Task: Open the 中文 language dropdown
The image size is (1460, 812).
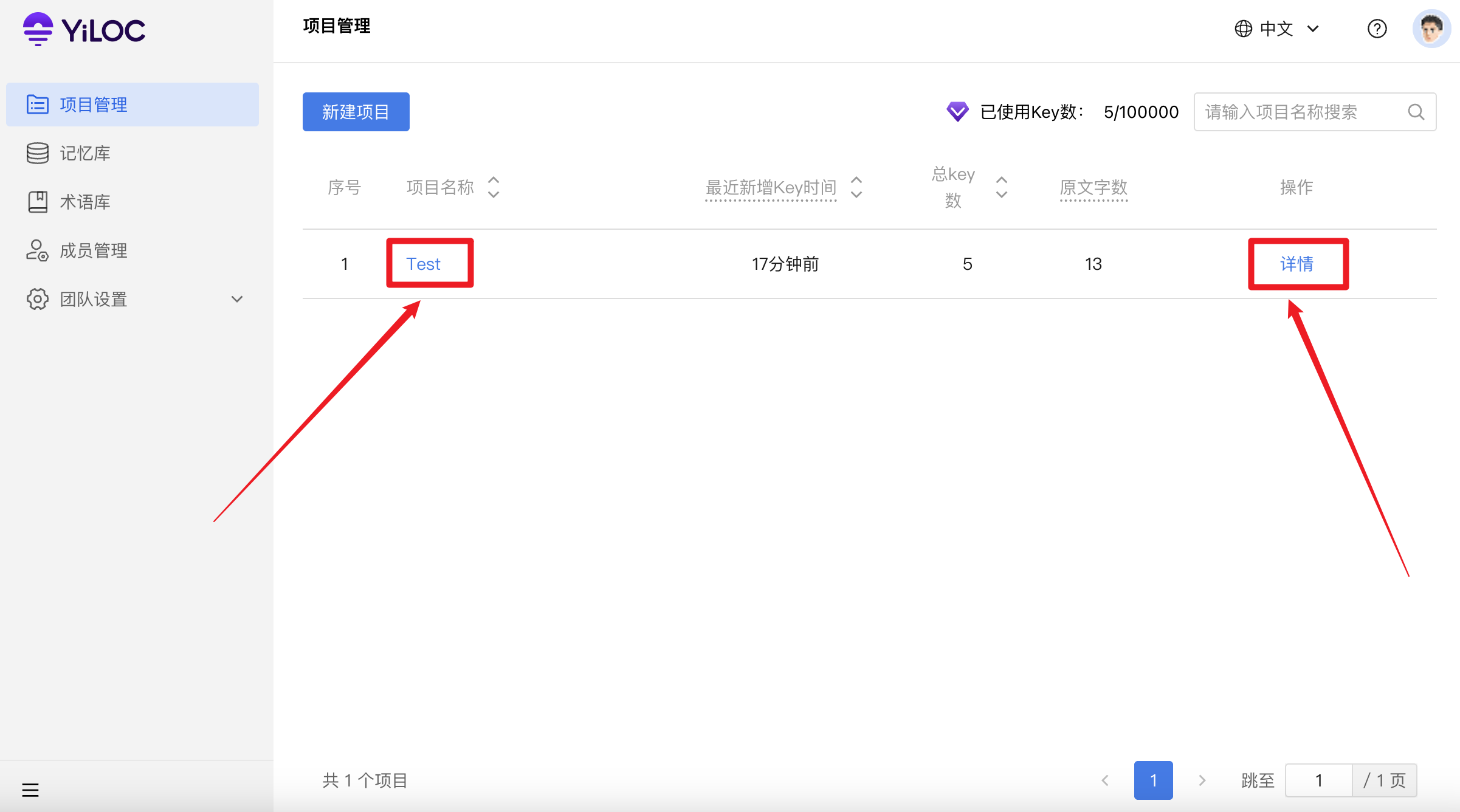Action: tap(1276, 29)
